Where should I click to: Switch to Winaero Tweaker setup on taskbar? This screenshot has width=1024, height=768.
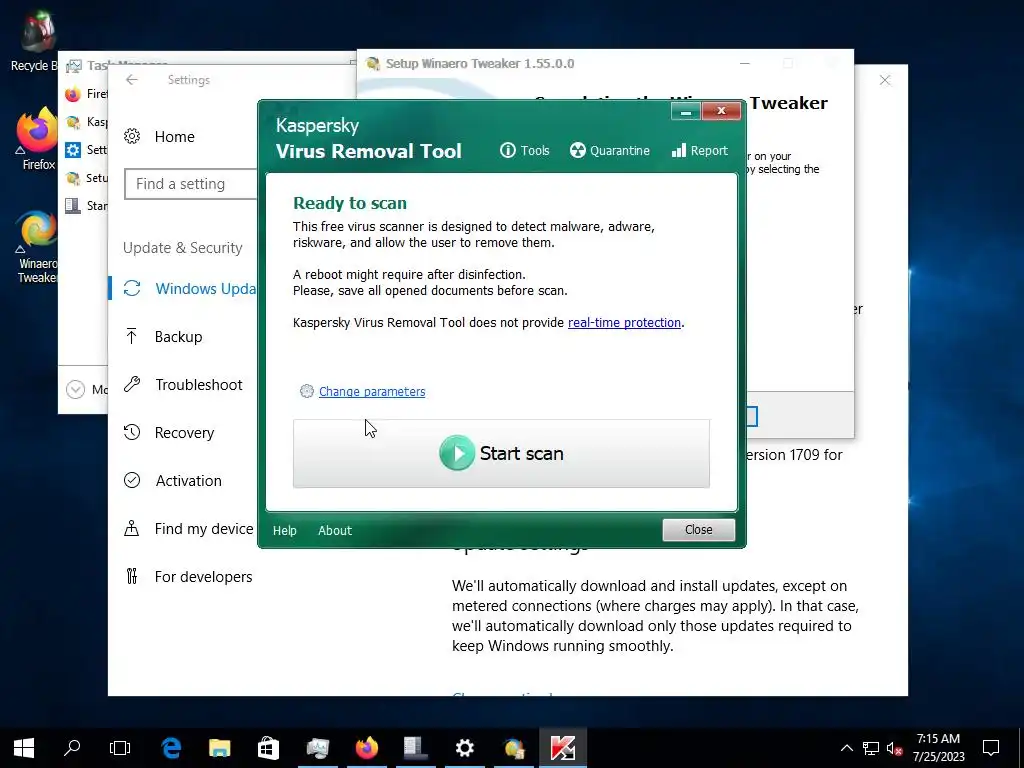pyautogui.click(x=514, y=748)
